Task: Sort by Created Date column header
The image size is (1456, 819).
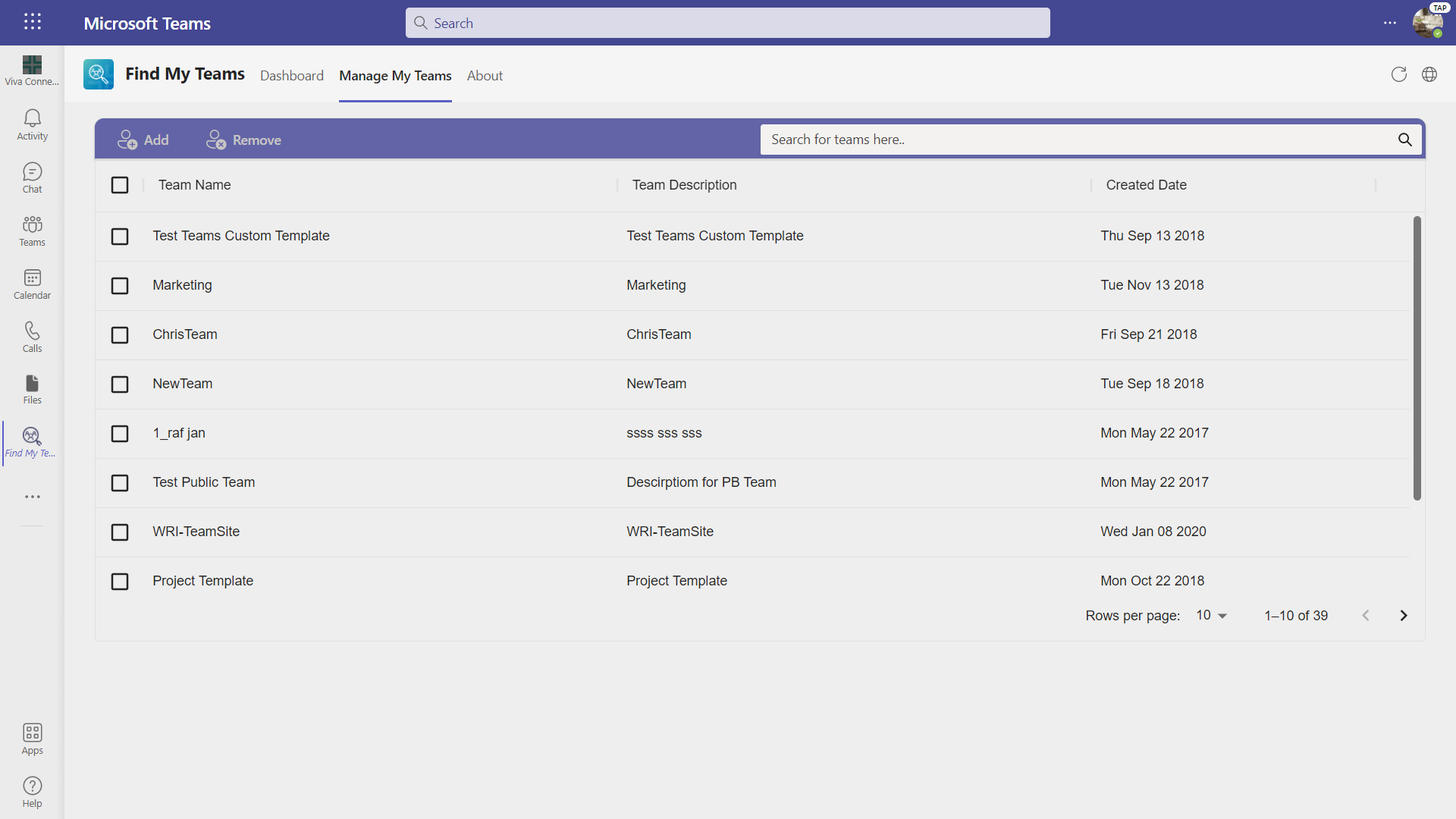Action: 1146,185
